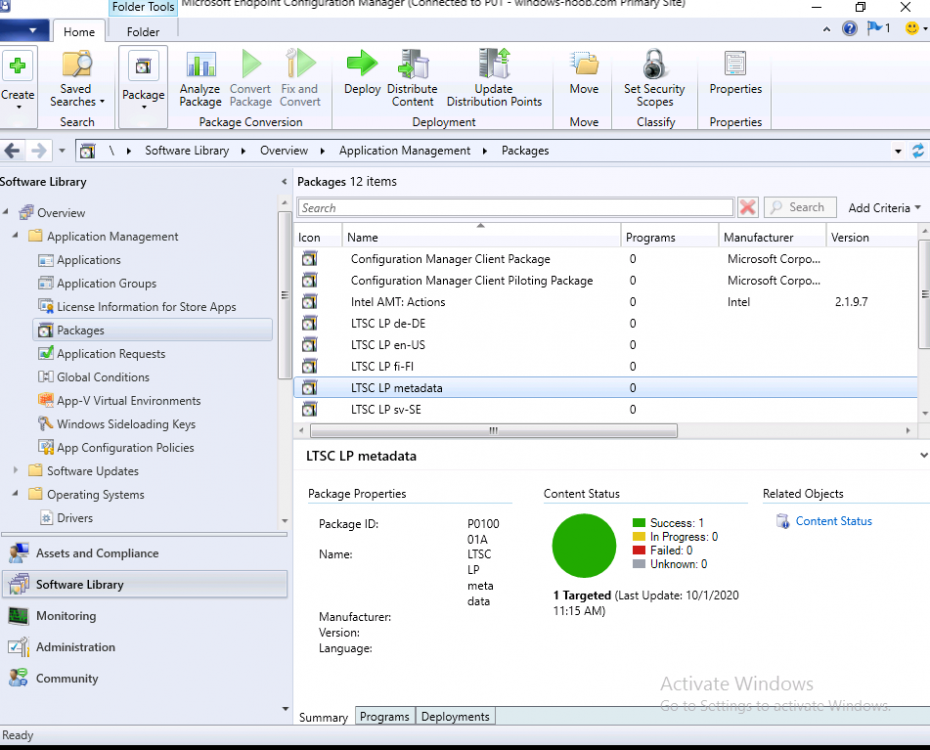
Task: Click the Content Status related object icon
Action: click(x=783, y=521)
